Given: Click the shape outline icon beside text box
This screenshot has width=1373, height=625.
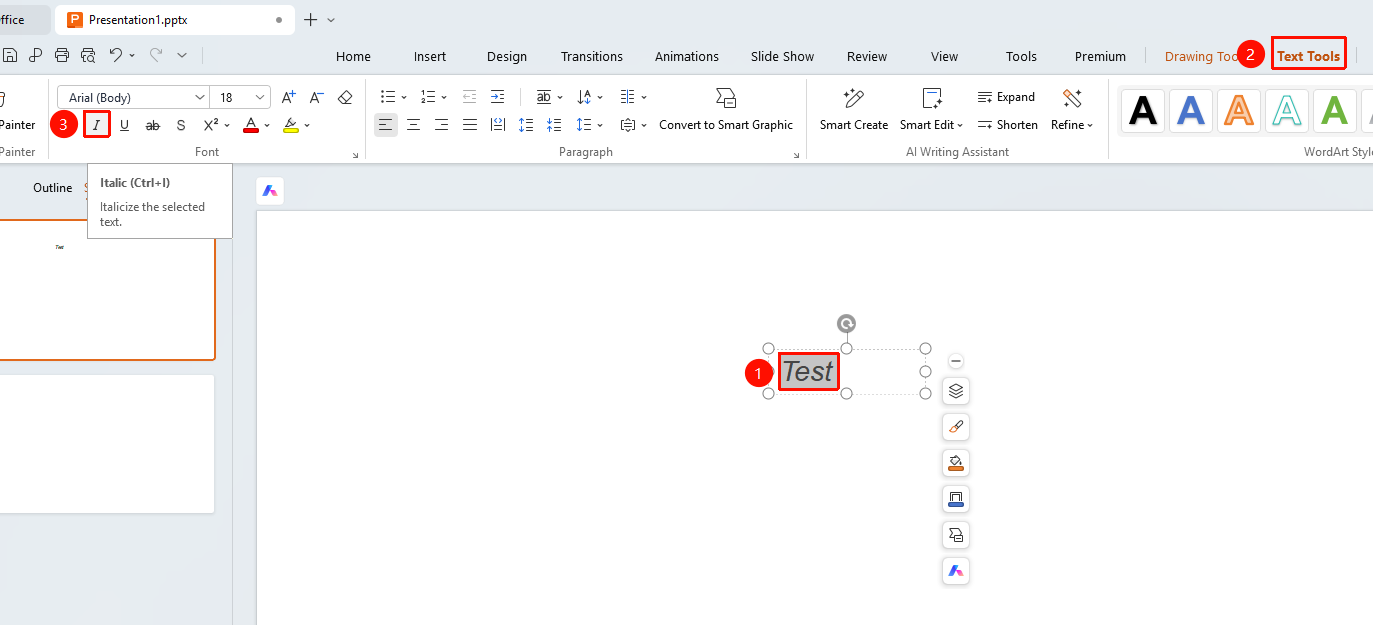Looking at the screenshot, I should pos(956,499).
